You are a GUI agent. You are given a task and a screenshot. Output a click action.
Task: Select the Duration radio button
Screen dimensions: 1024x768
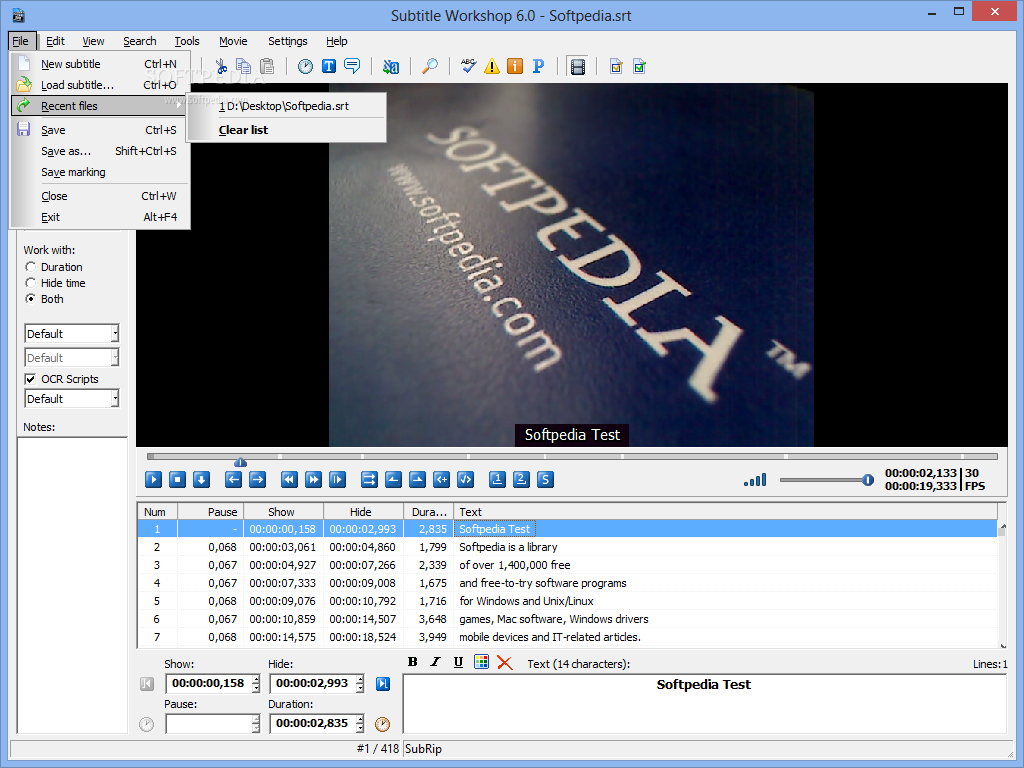point(30,267)
